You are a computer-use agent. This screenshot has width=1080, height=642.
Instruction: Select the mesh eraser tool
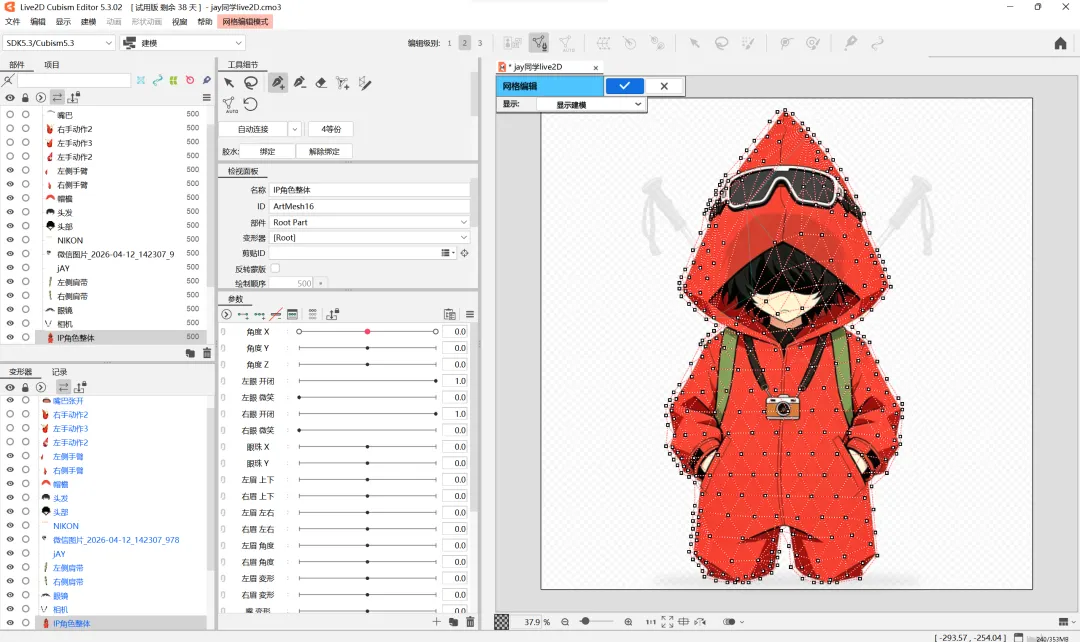(321, 83)
